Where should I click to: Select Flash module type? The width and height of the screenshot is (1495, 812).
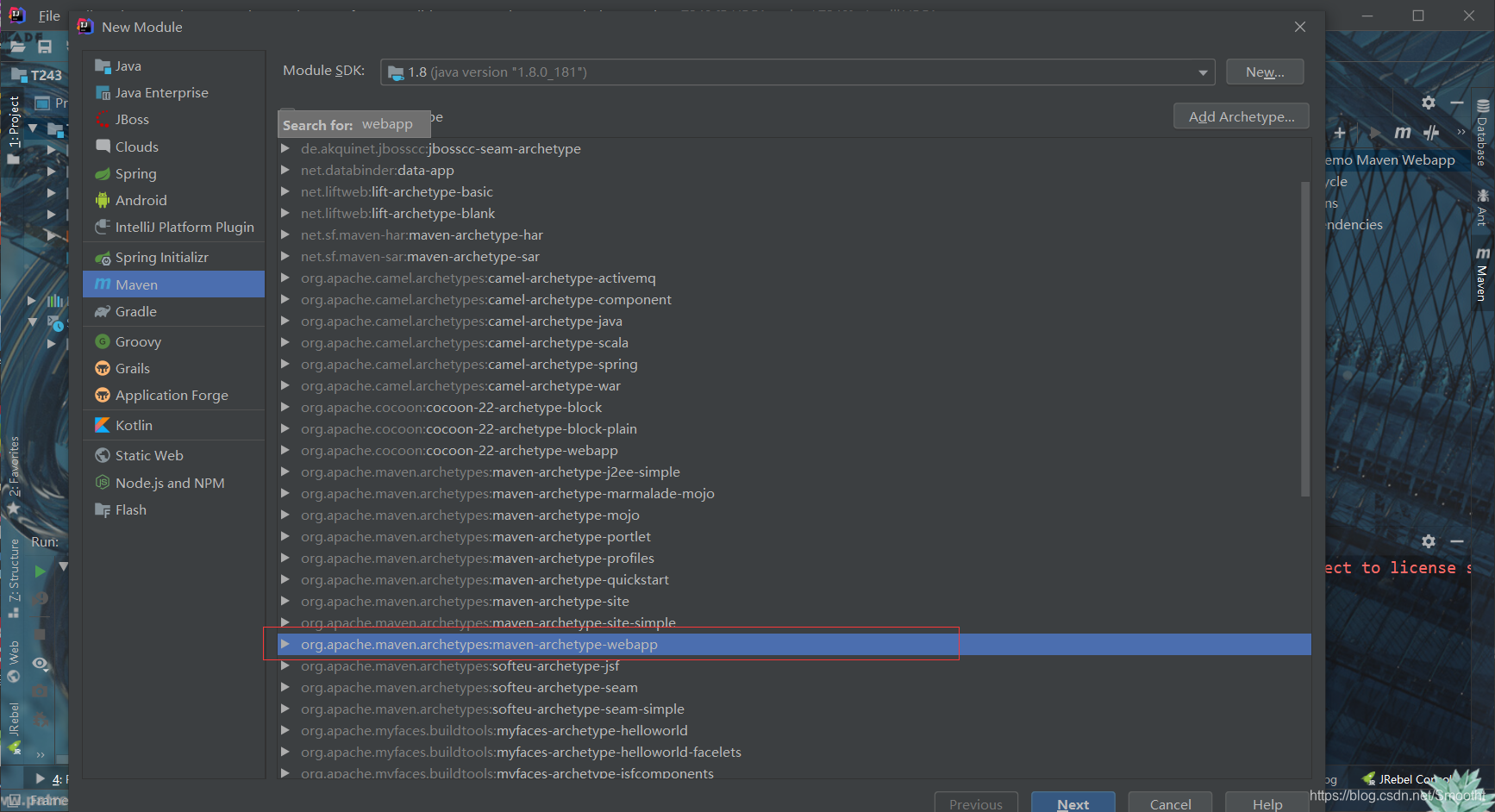tap(131, 510)
